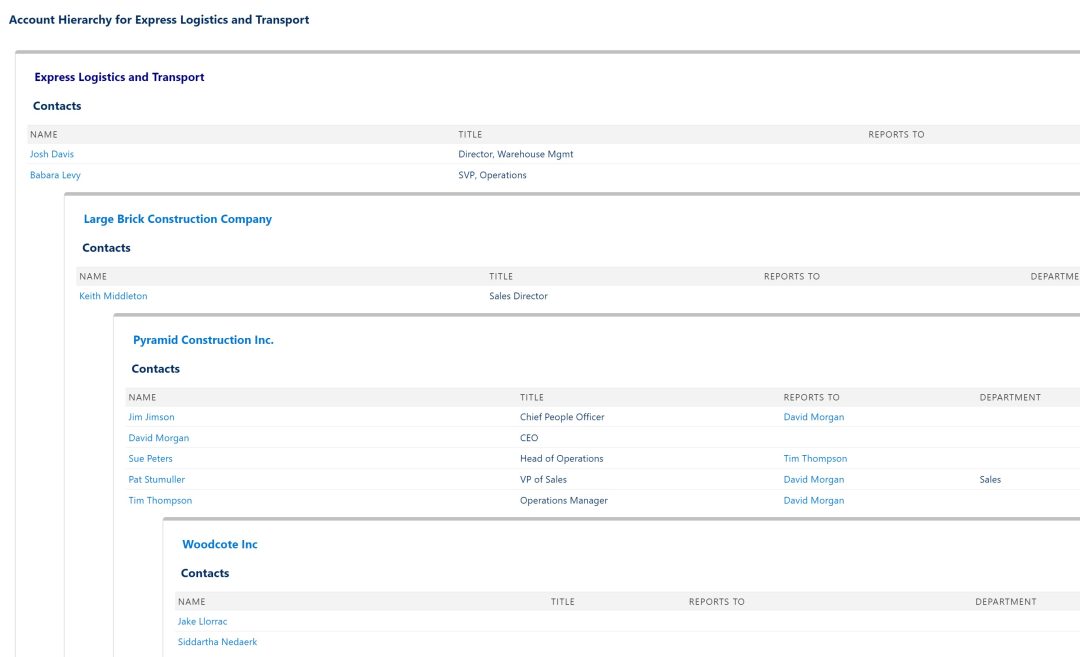The width and height of the screenshot is (1080, 657).
Task: Click the Sales department value for Pat Stumuller
Action: tap(990, 479)
